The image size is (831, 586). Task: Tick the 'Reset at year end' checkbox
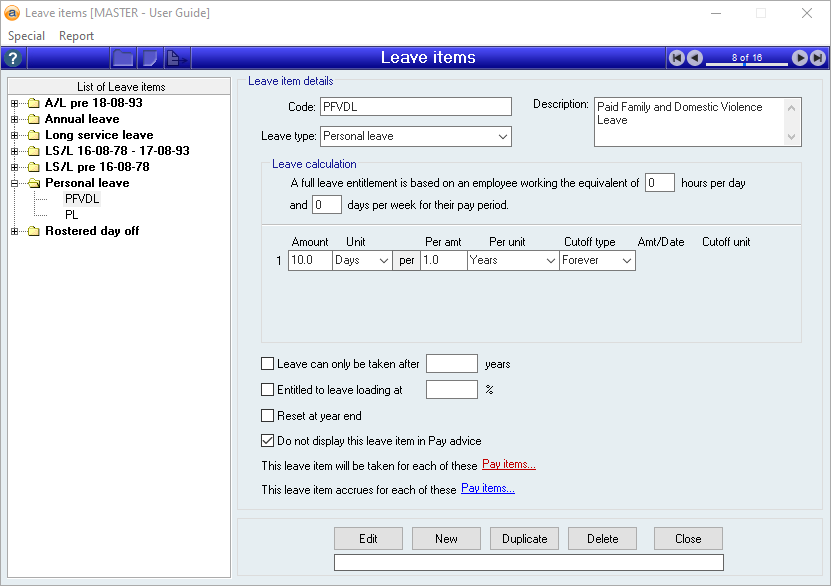point(267,416)
